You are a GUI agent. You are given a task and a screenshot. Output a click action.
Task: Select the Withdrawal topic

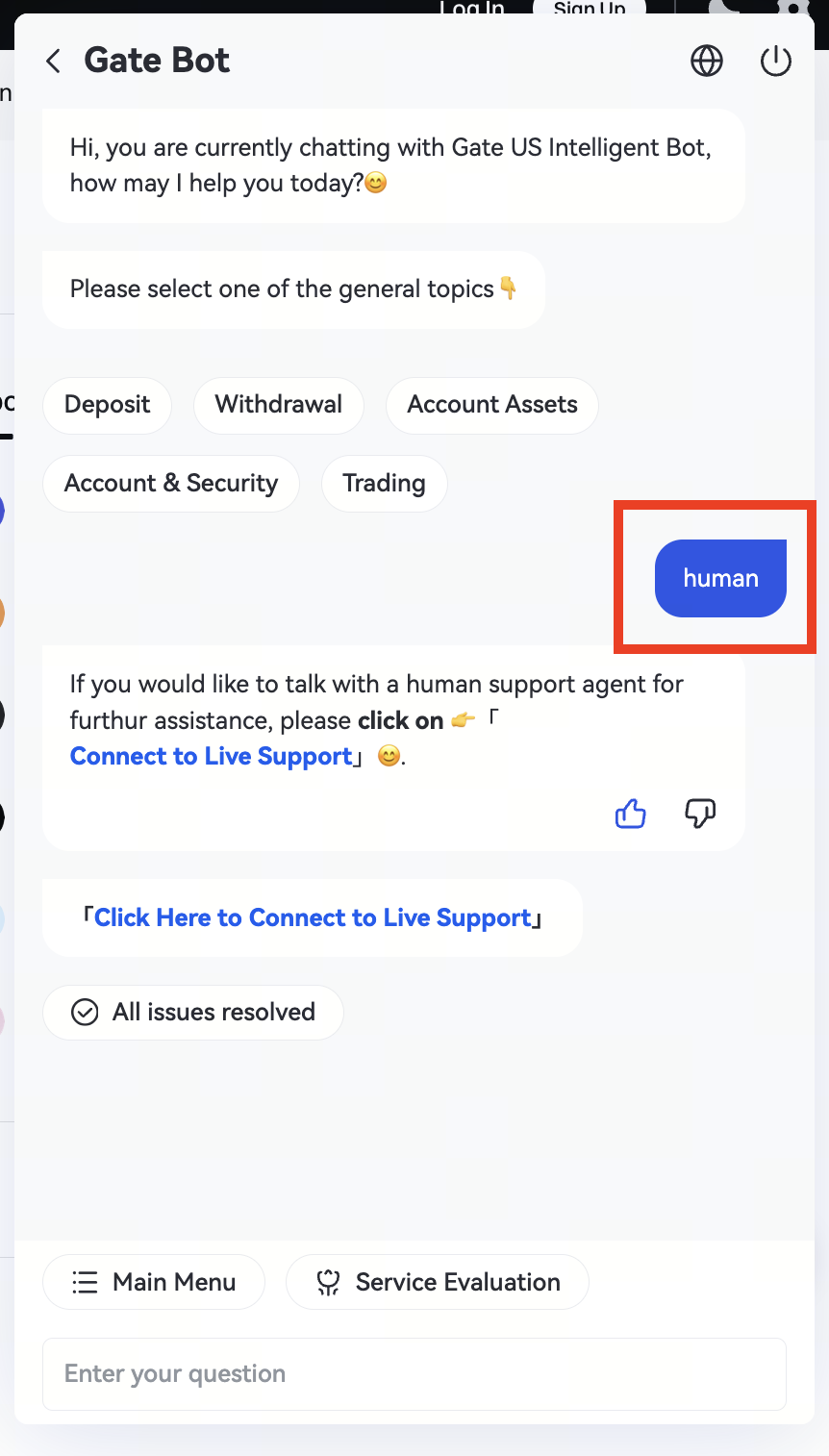pos(278,405)
